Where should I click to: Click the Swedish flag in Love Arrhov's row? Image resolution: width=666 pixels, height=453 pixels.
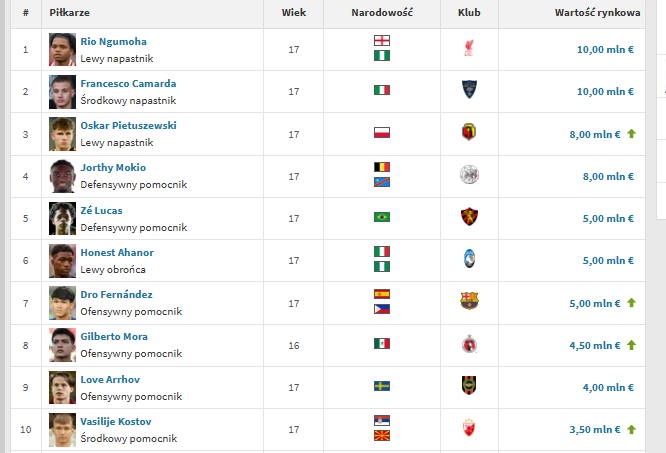point(382,386)
